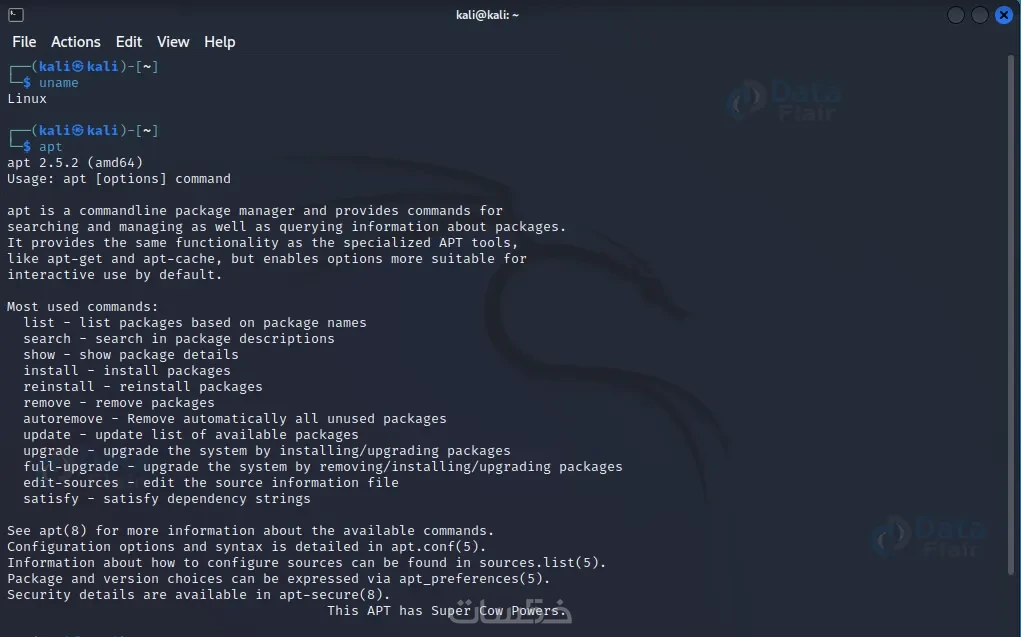Click the 'satisfy - satisfy dependency strings' line
This screenshot has height=637, width=1021.
[x=167, y=498]
